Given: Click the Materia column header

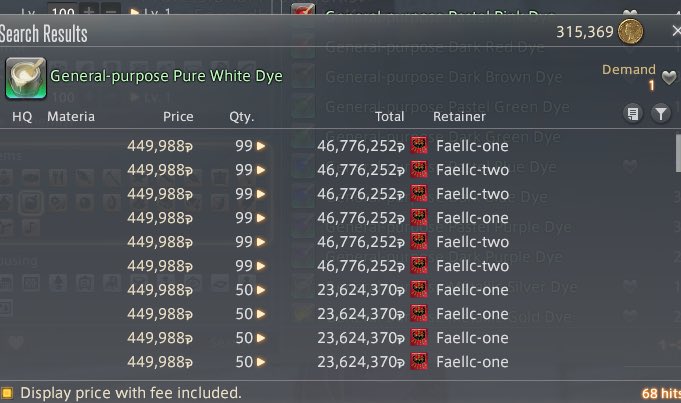Looking at the screenshot, I should tap(71, 116).
